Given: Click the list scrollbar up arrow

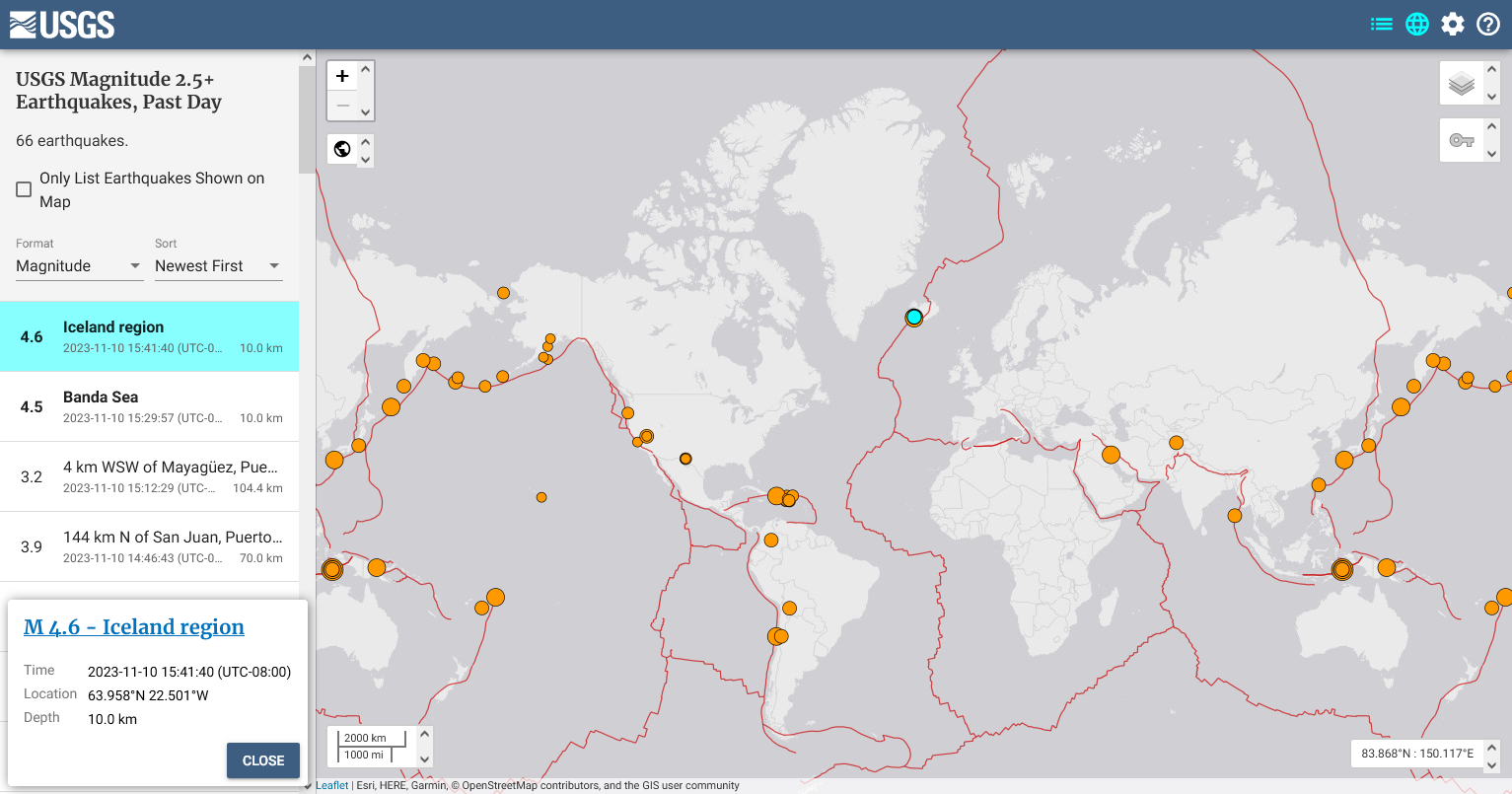Looking at the screenshot, I should tap(307, 58).
